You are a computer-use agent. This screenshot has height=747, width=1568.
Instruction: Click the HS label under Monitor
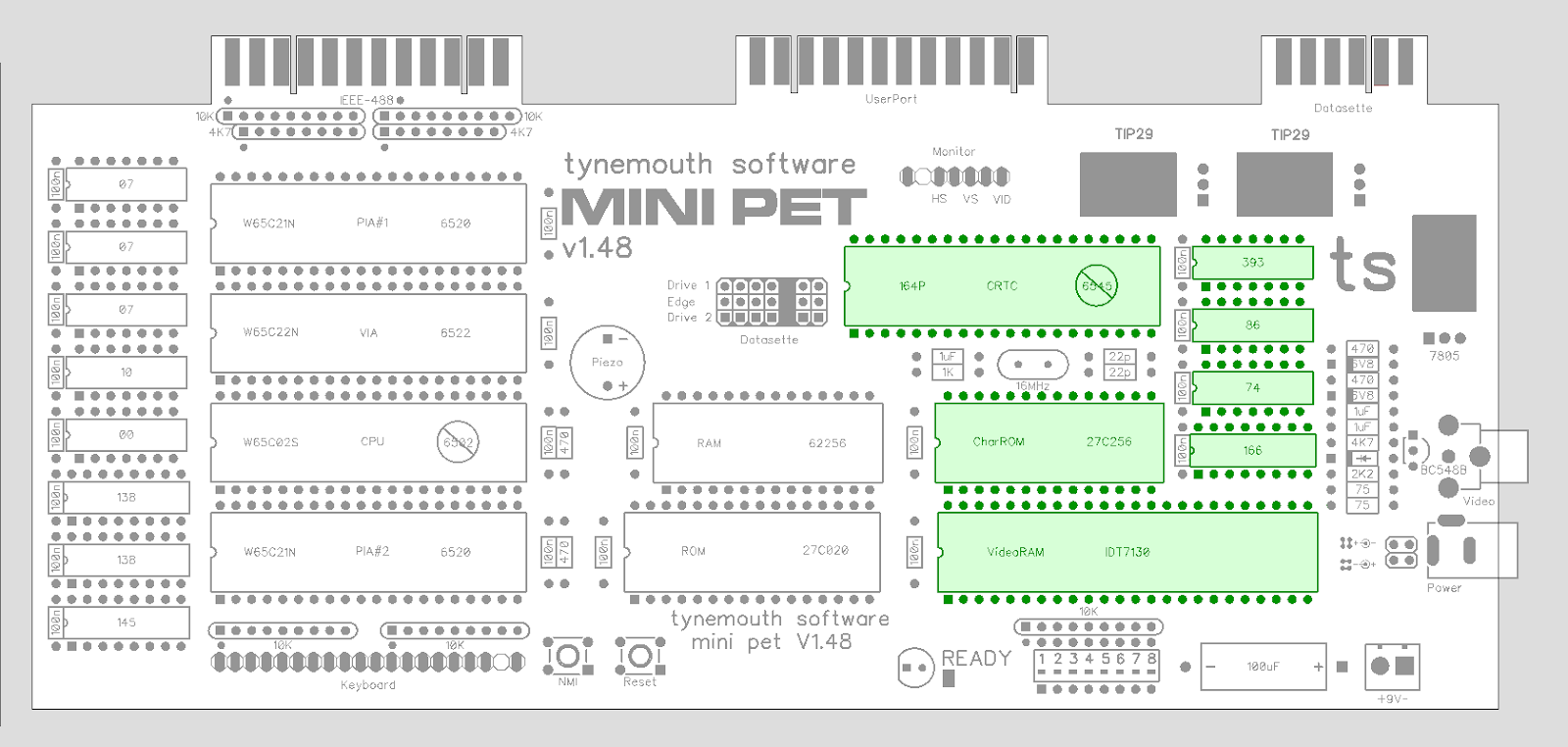pyautogui.click(x=939, y=199)
